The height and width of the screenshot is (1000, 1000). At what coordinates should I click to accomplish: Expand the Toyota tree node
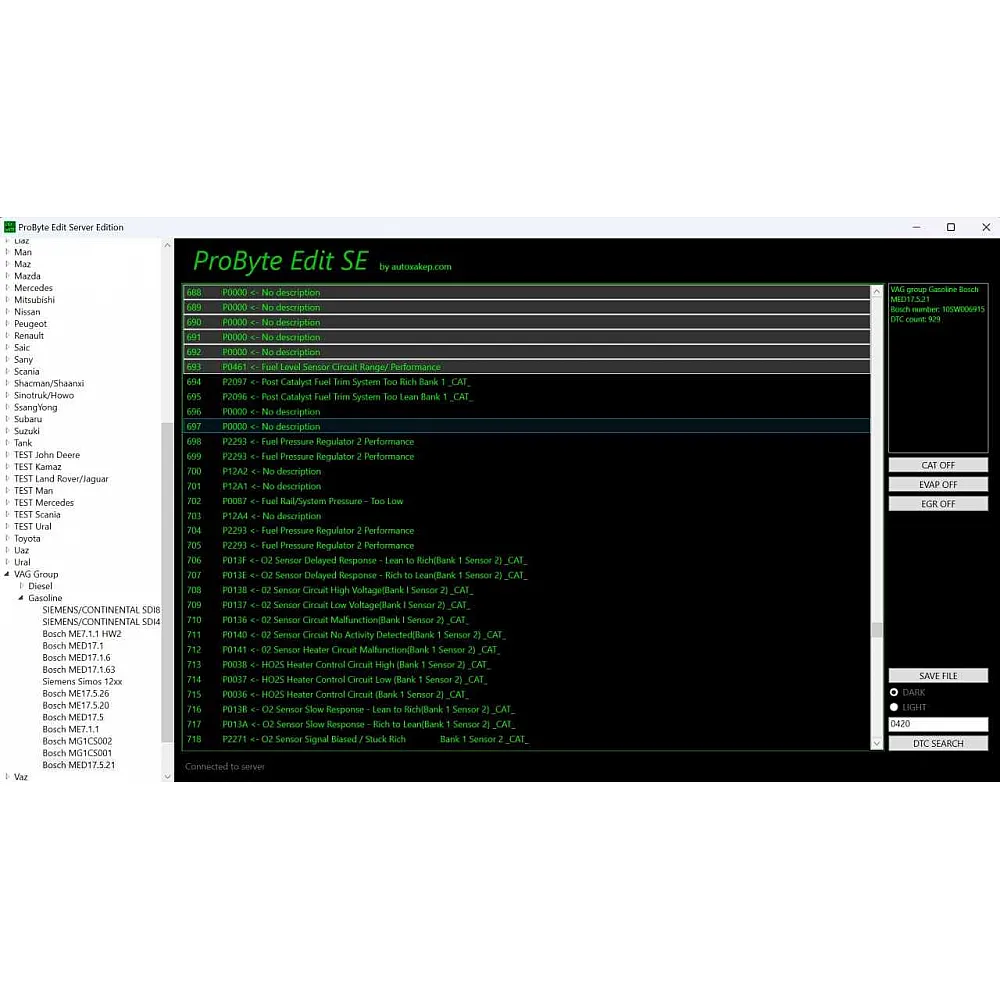pos(8,539)
